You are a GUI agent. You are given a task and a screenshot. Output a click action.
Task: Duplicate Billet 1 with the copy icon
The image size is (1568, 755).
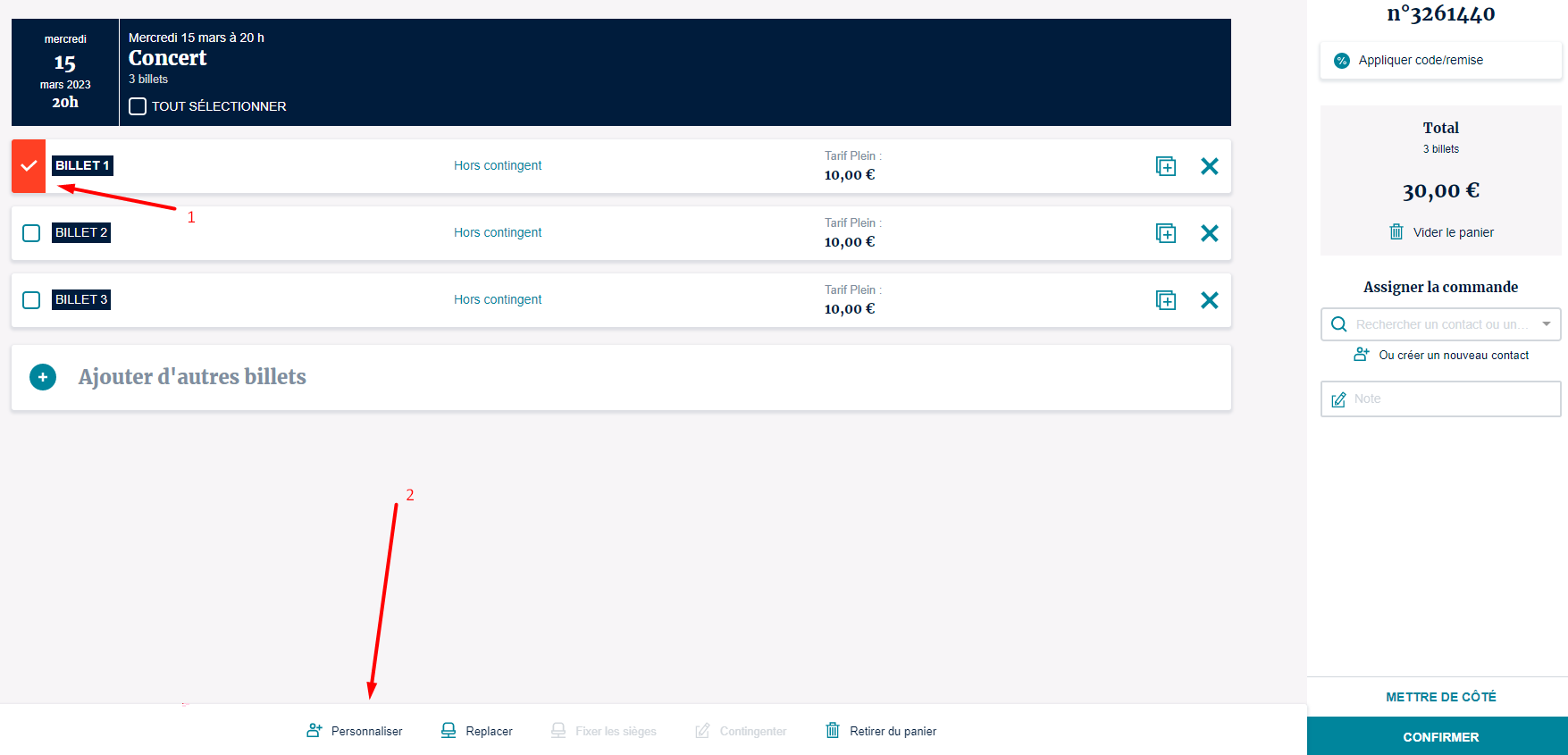1165,166
